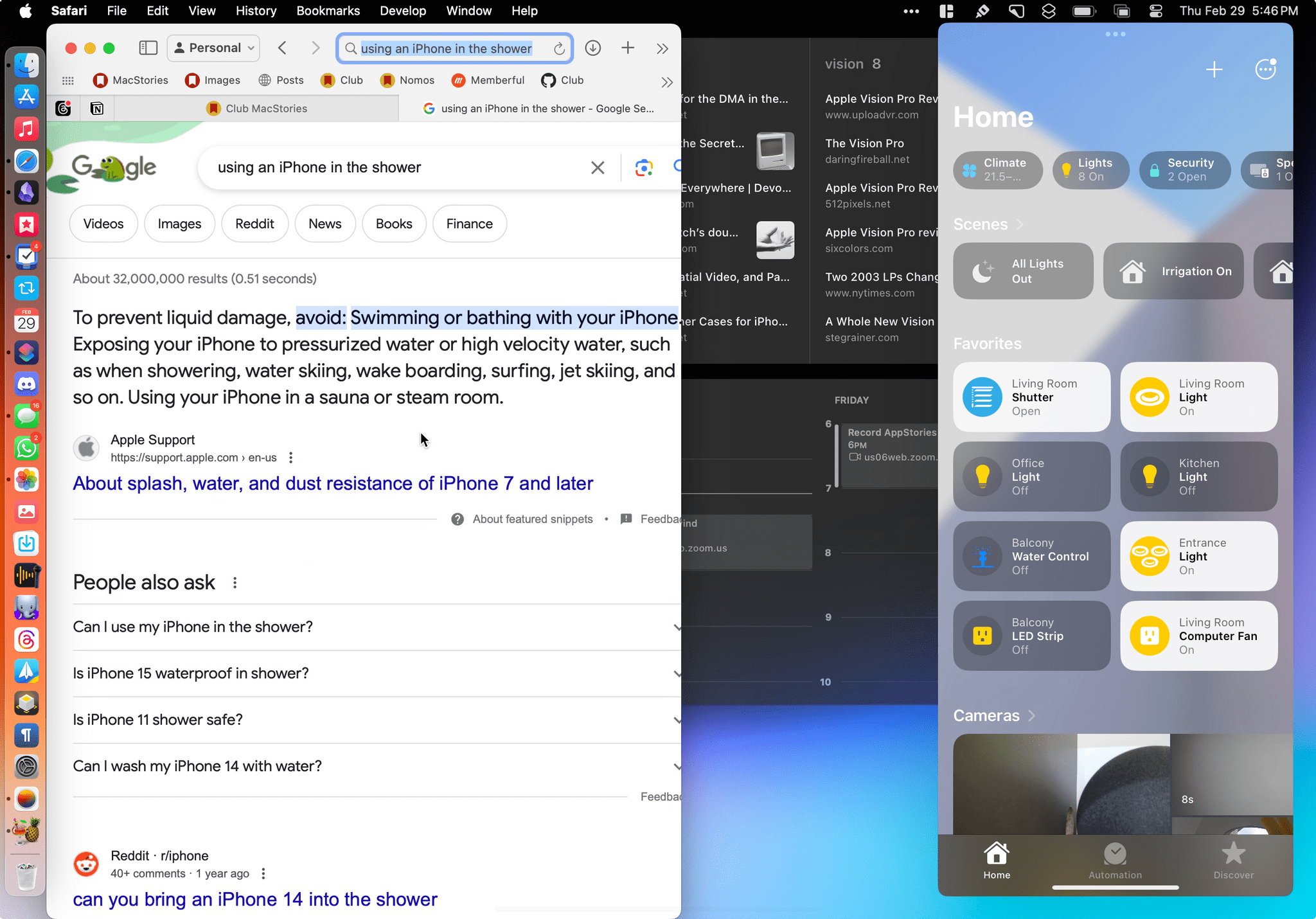Activate All Lights Out scene
Image resolution: width=1316 pixels, height=919 pixels.
point(1023,271)
